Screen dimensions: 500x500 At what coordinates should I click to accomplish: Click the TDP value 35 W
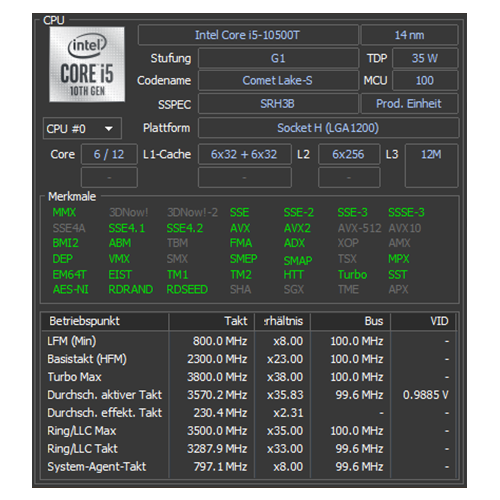pyautogui.click(x=425, y=58)
